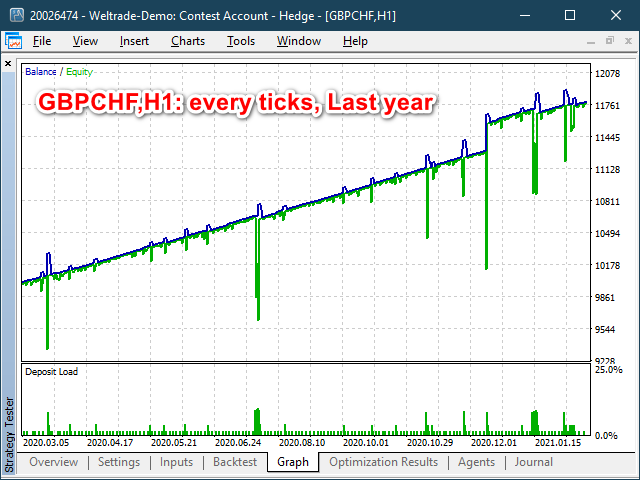Screen dimensions: 640x480
Task: Click the 2020.12.01 date label
Action: 494,442
